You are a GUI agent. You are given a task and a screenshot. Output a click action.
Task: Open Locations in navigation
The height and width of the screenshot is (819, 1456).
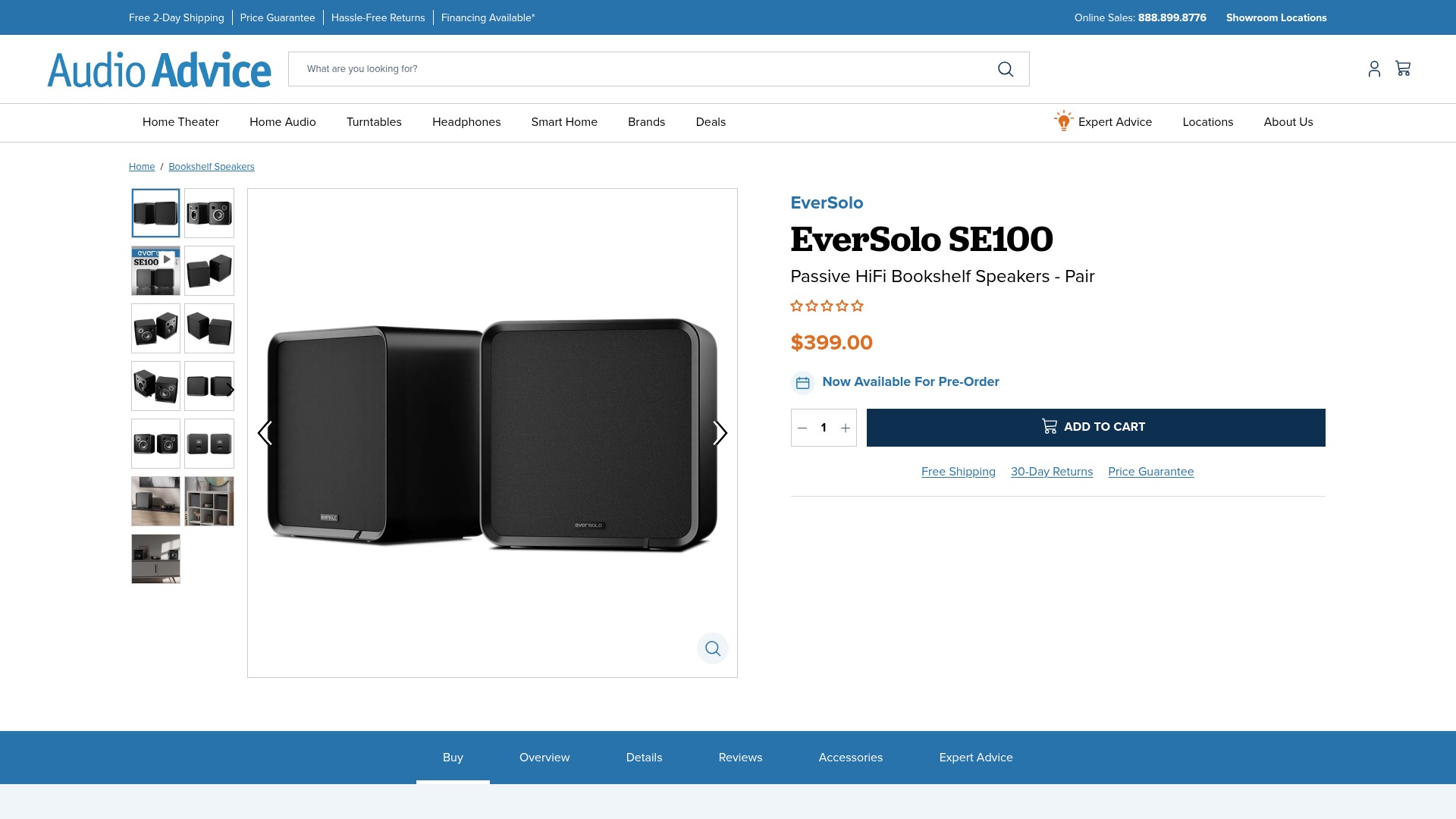pyautogui.click(x=1207, y=122)
